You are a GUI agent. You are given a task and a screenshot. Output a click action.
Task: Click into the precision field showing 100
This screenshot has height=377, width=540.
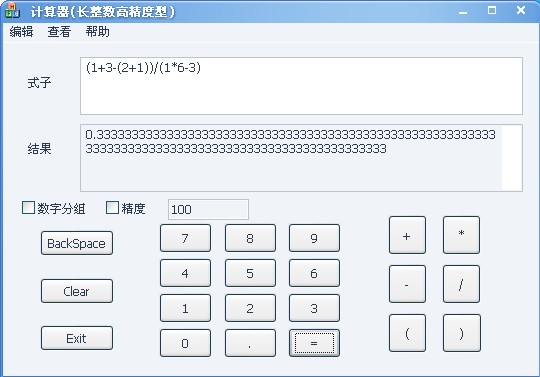(208, 209)
